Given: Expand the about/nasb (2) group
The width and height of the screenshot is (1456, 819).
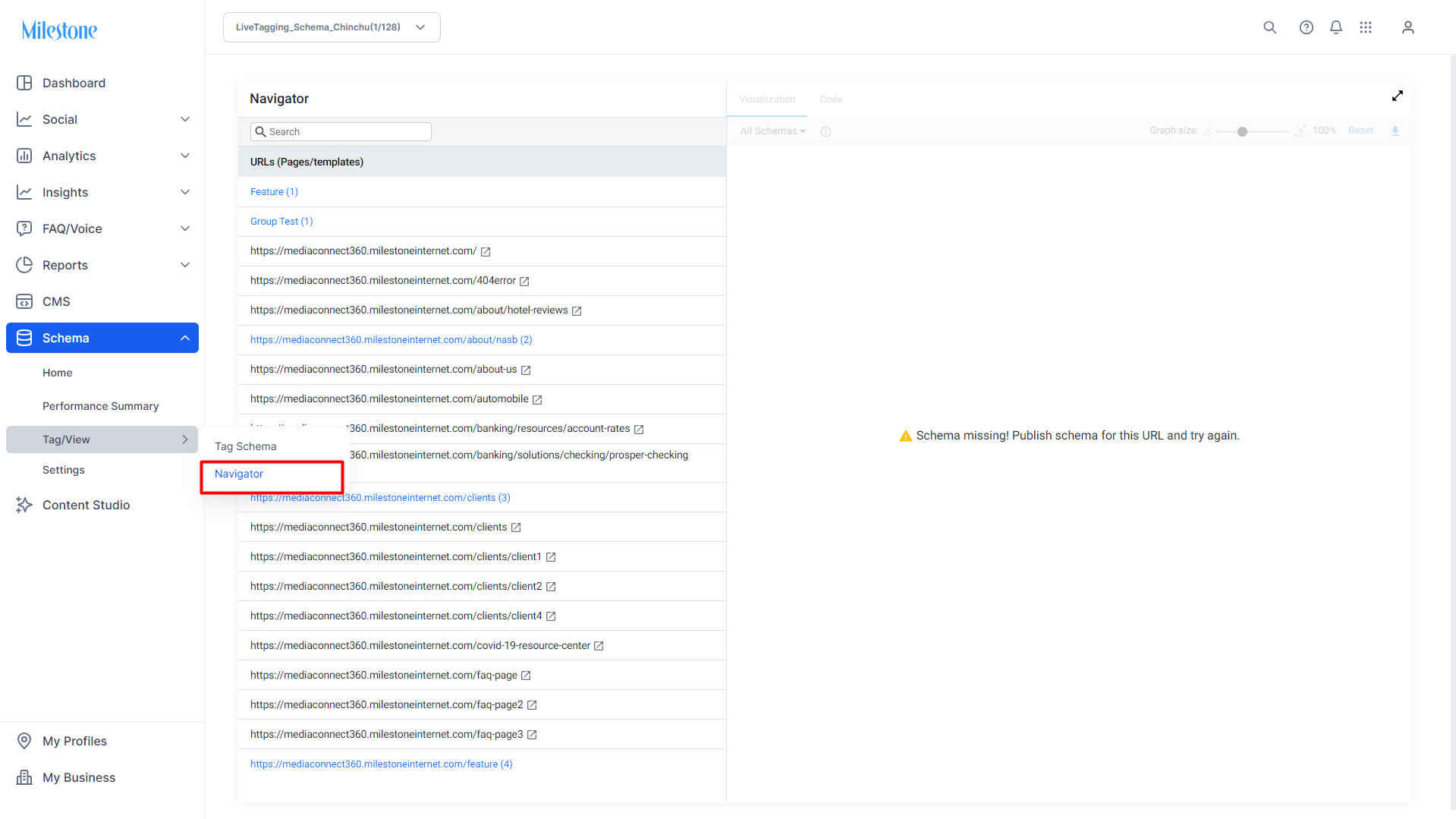Looking at the screenshot, I should pos(392,340).
